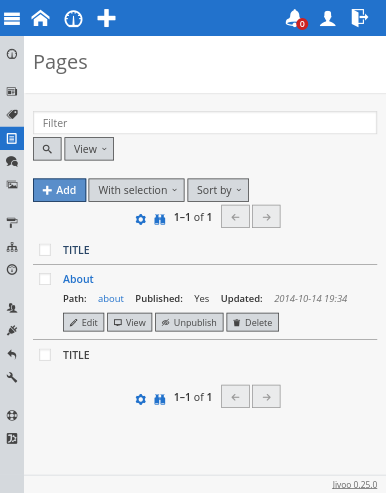Click the top binoculars icon
This screenshot has height=493, width=386.
click(x=160, y=219)
